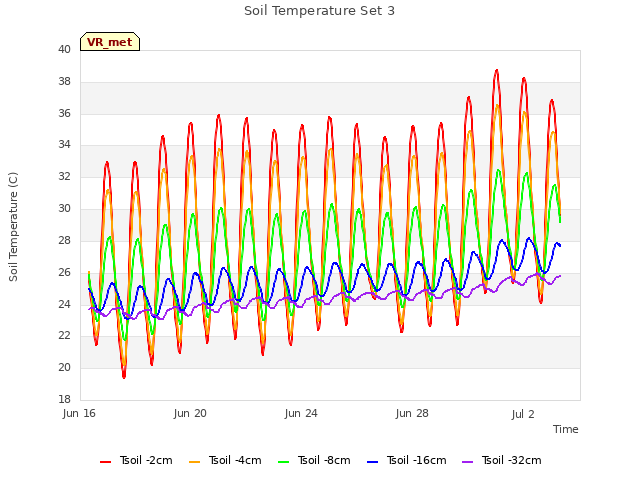The width and height of the screenshot is (640, 480).
Task: Select the Tsoil -2cm legend label
Action: click(x=146, y=460)
